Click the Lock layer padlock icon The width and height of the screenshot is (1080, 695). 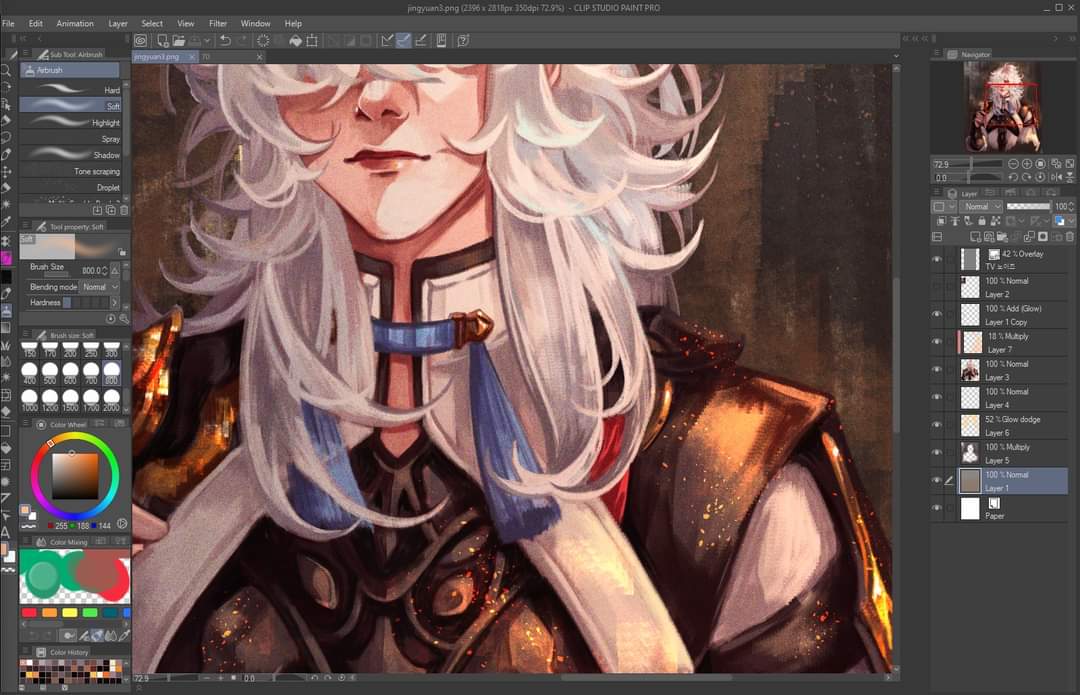point(982,221)
